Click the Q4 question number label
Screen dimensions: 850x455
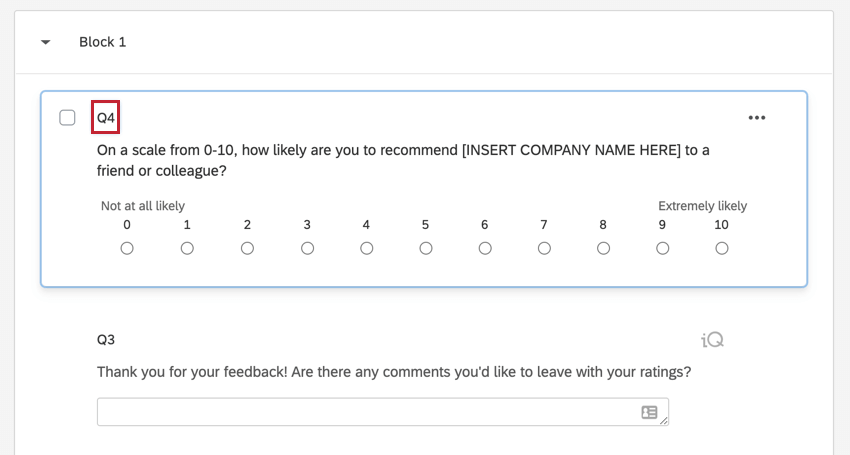click(106, 118)
